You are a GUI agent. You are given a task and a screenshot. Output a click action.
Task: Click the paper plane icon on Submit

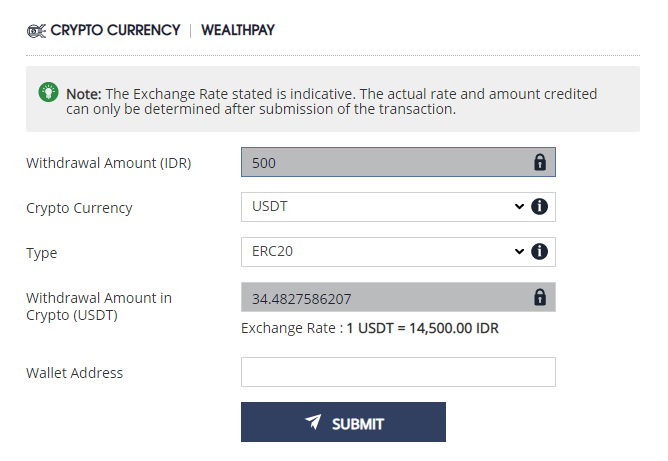(x=313, y=423)
